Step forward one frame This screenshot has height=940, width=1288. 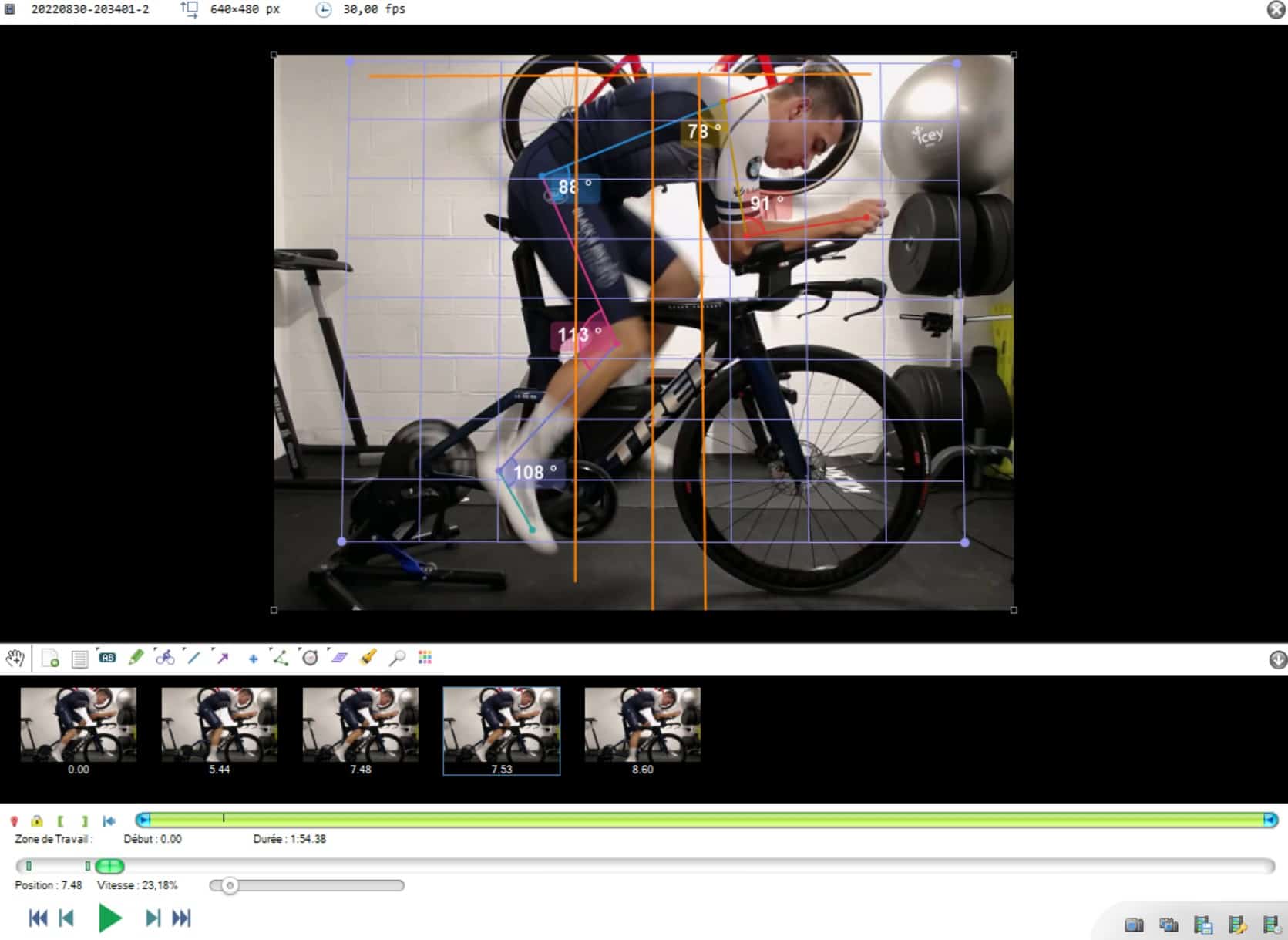pos(153,918)
